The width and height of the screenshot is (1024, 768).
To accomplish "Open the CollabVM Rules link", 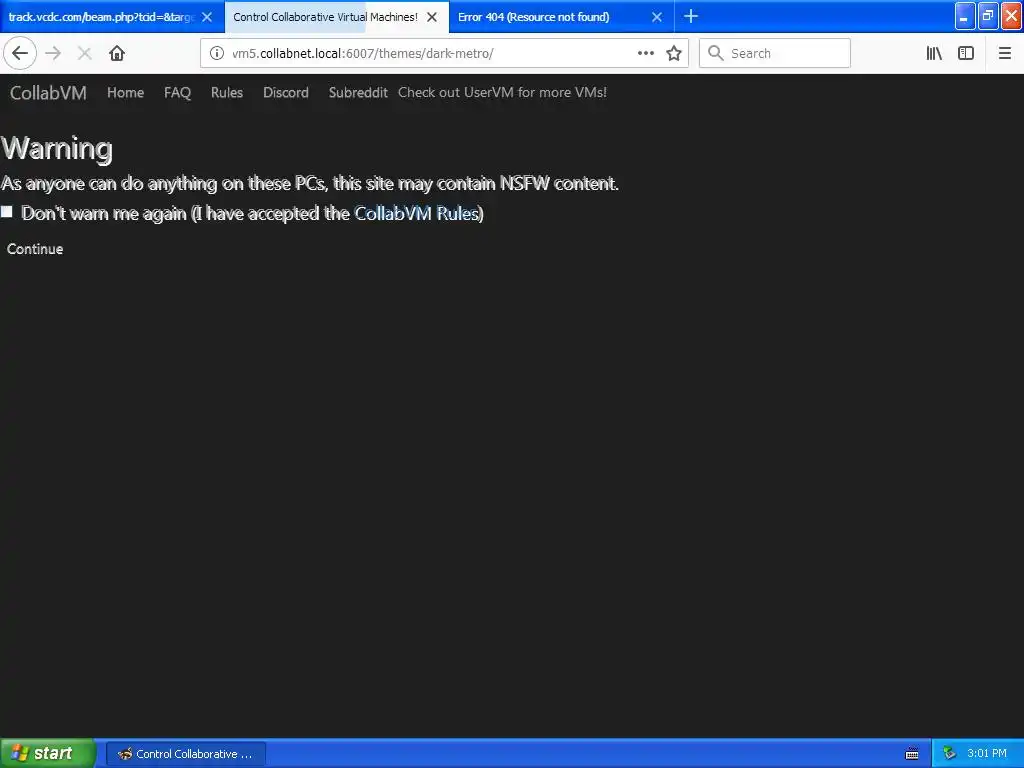I will tap(417, 214).
